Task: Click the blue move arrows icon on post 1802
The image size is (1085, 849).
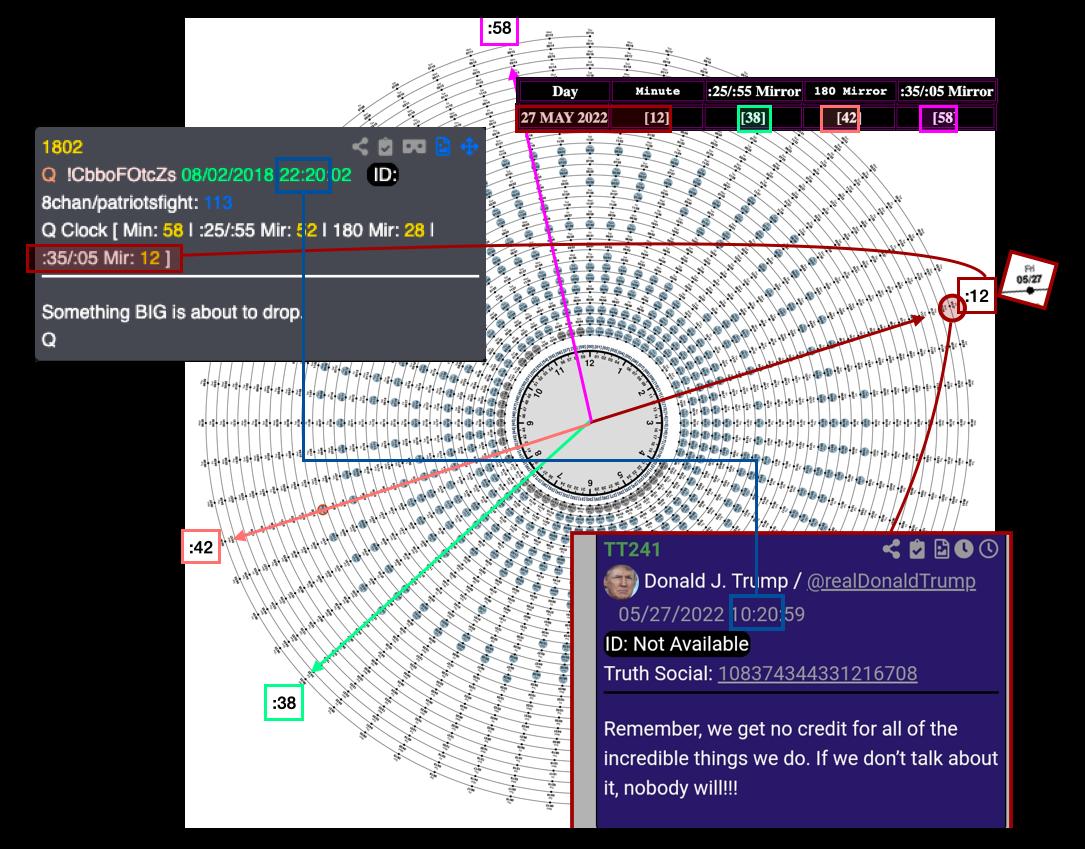Action: [469, 147]
